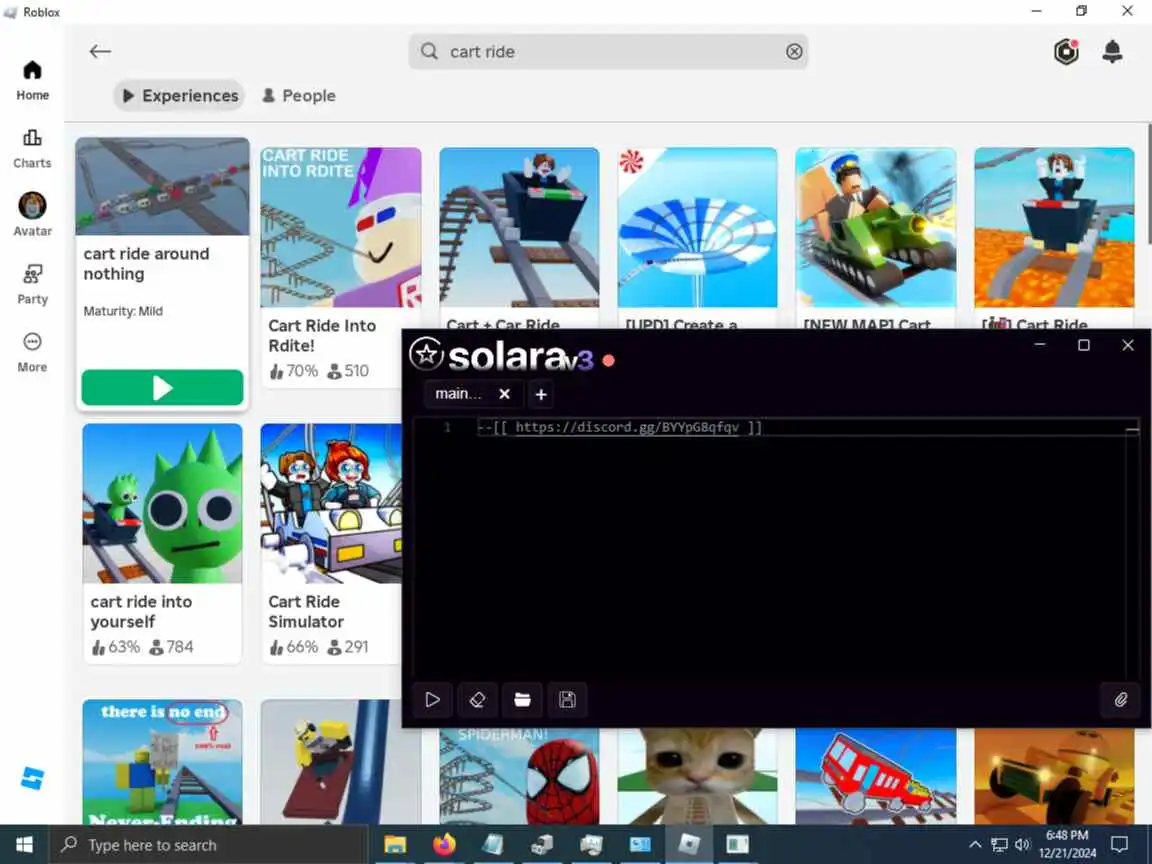Clear the editor with Solara eraser button

click(x=478, y=699)
